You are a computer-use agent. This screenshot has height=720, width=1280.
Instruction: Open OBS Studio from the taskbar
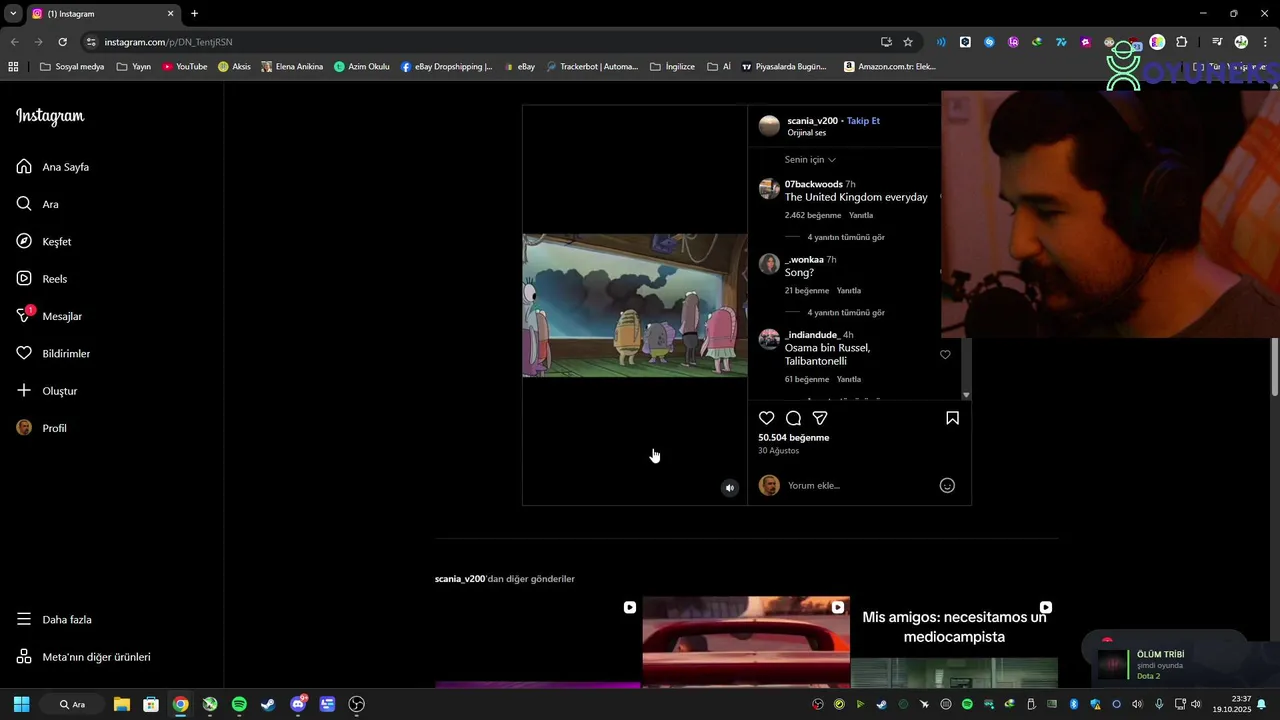[x=357, y=704]
